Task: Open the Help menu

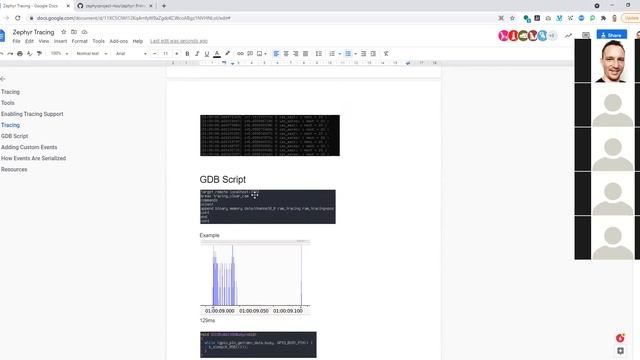Action: pyautogui.click(x=138, y=41)
